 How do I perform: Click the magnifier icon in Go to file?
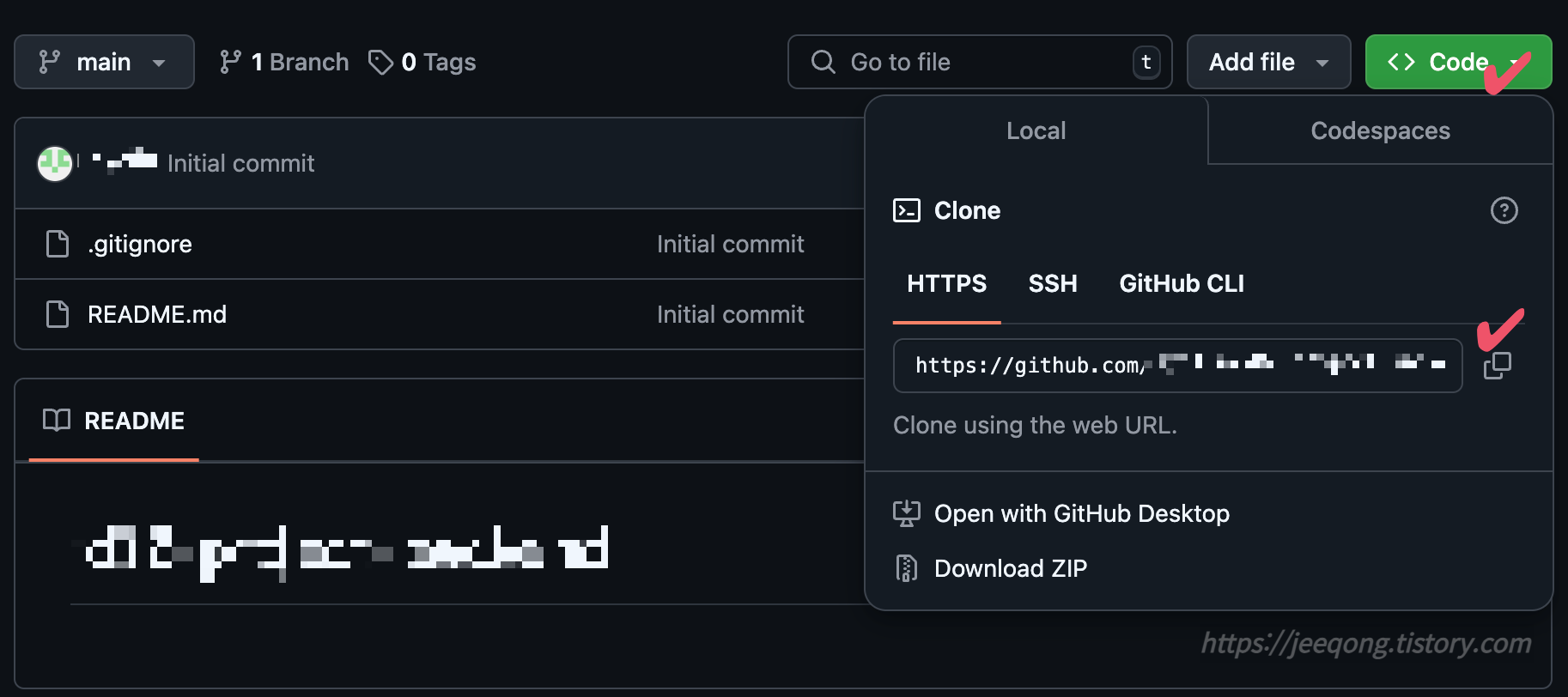pyautogui.click(x=823, y=62)
